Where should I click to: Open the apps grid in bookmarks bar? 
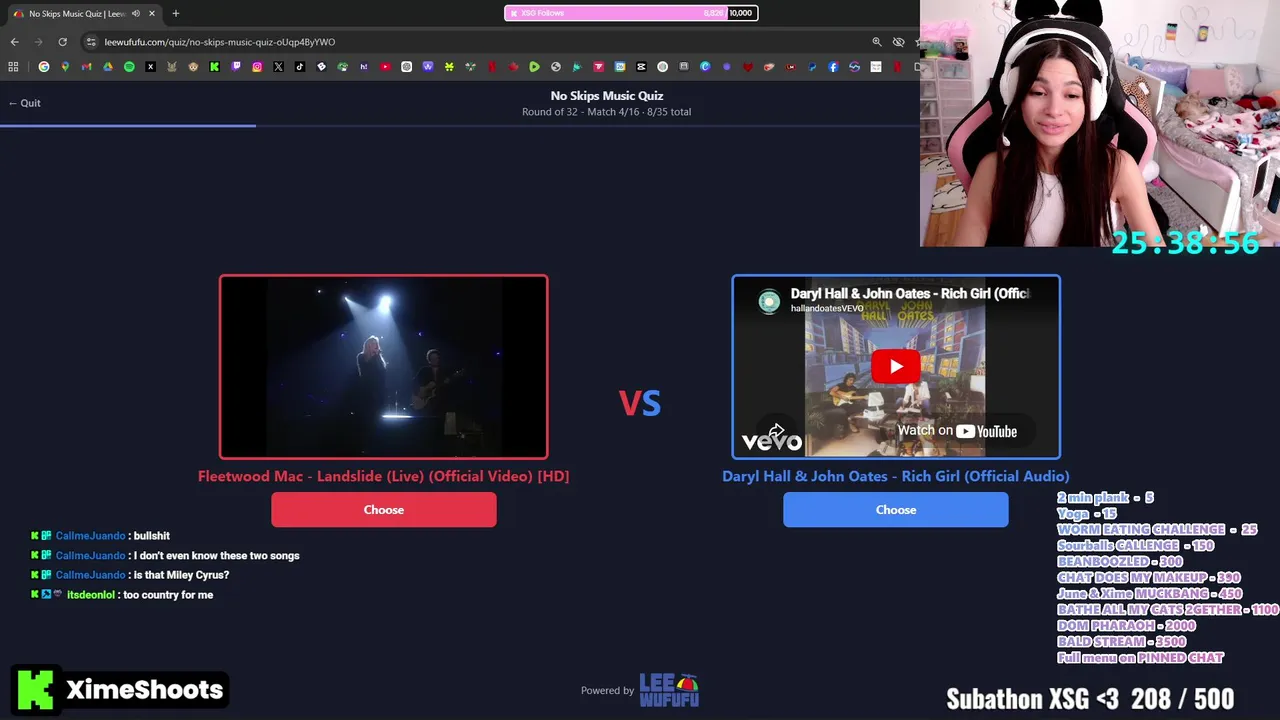click(x=13, y=67)
